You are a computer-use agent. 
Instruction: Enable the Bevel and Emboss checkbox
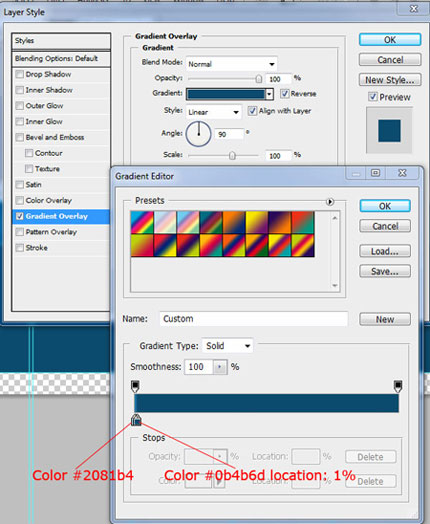[x=20, y=137]
